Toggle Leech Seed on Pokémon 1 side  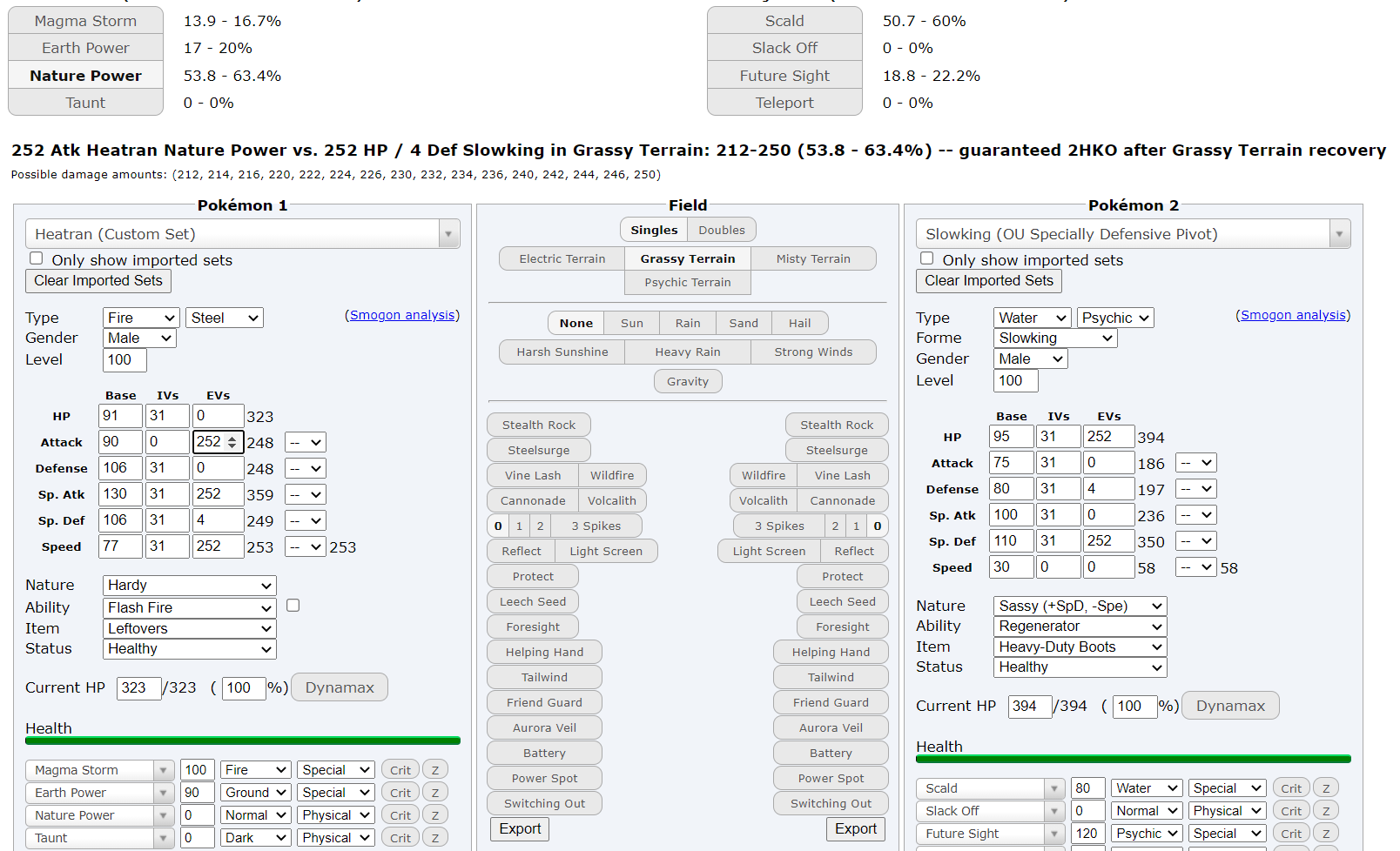tap(533, 601)
